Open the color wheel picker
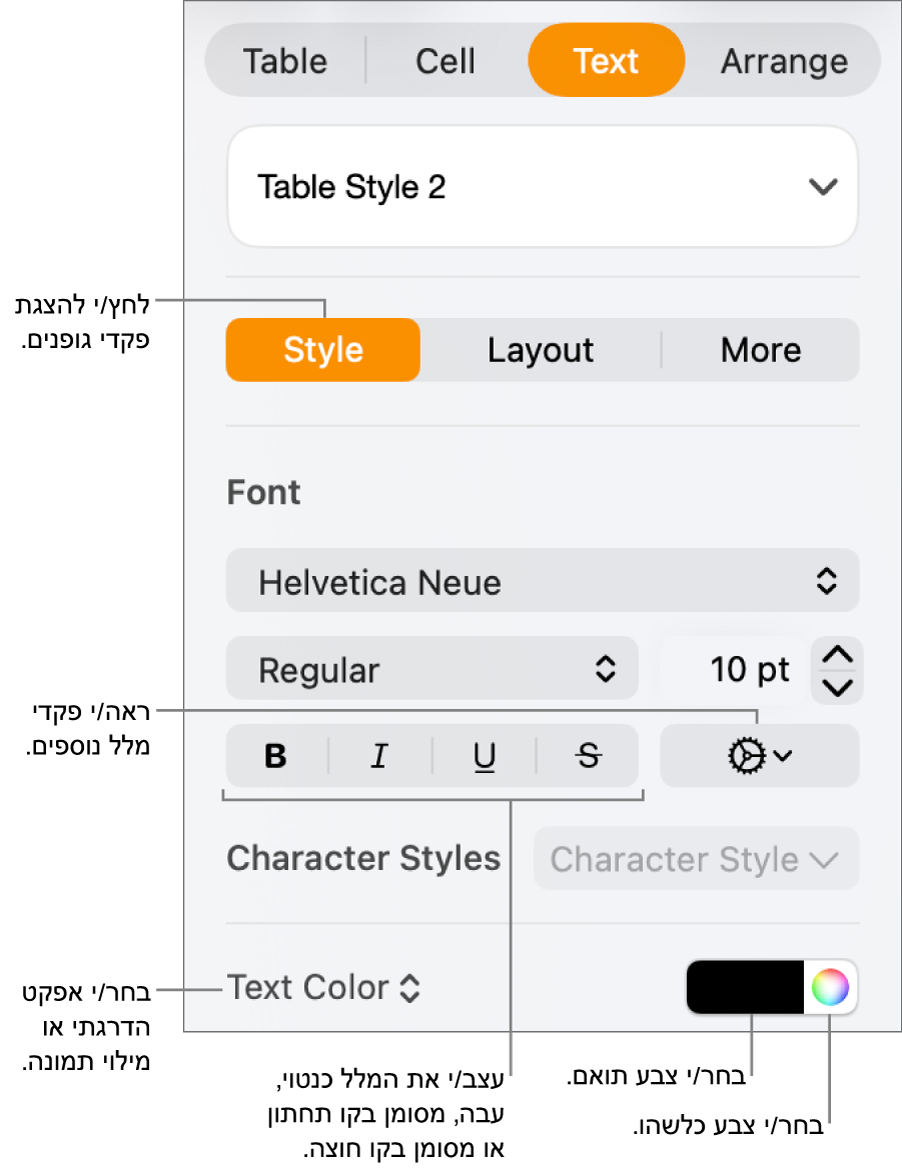 [830, 988]
